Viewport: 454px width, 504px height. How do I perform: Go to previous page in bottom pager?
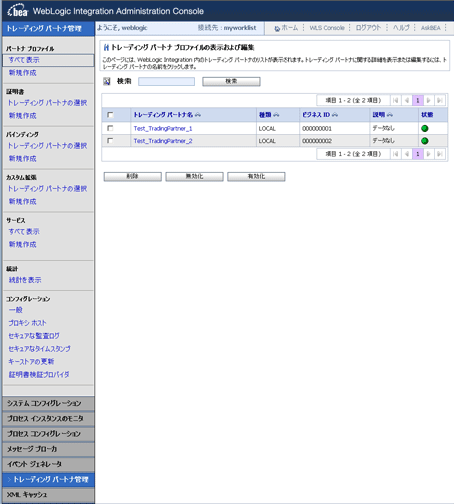407,154
